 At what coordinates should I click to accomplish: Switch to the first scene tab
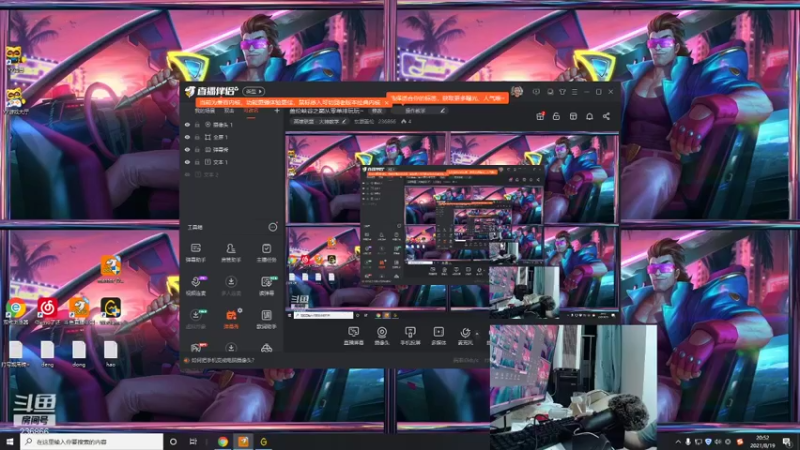[205, 111]
